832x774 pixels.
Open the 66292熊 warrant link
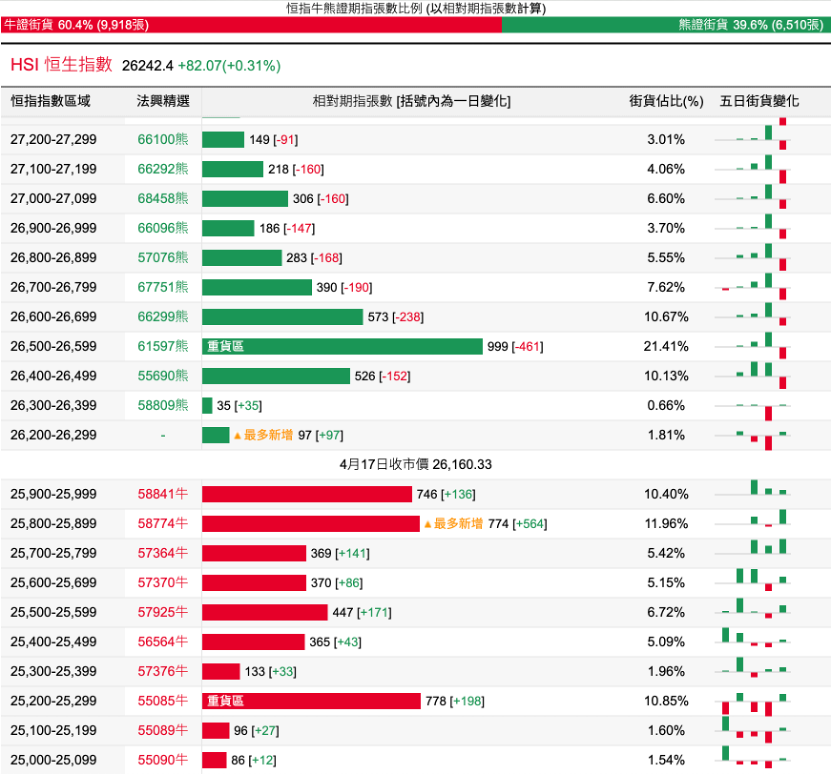pos(163,169)
